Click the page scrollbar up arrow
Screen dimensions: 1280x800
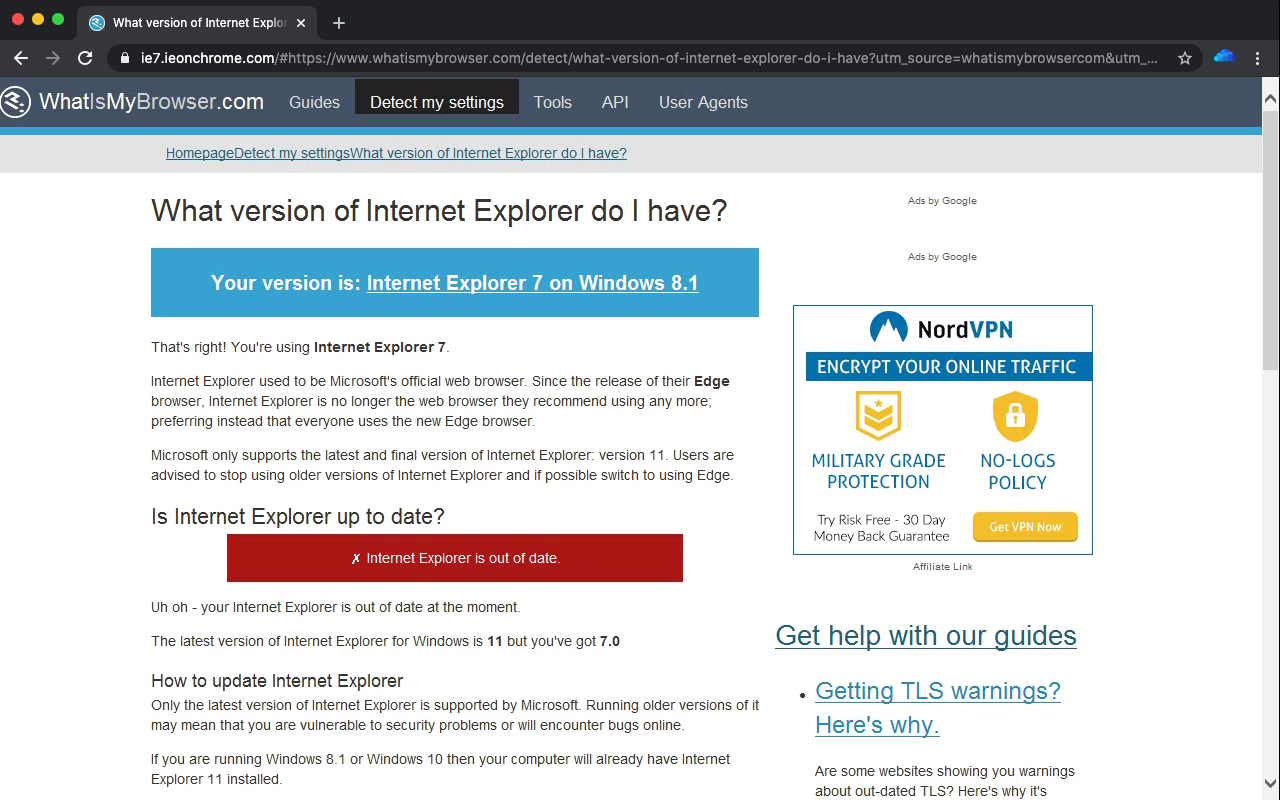coord(1270,99)
